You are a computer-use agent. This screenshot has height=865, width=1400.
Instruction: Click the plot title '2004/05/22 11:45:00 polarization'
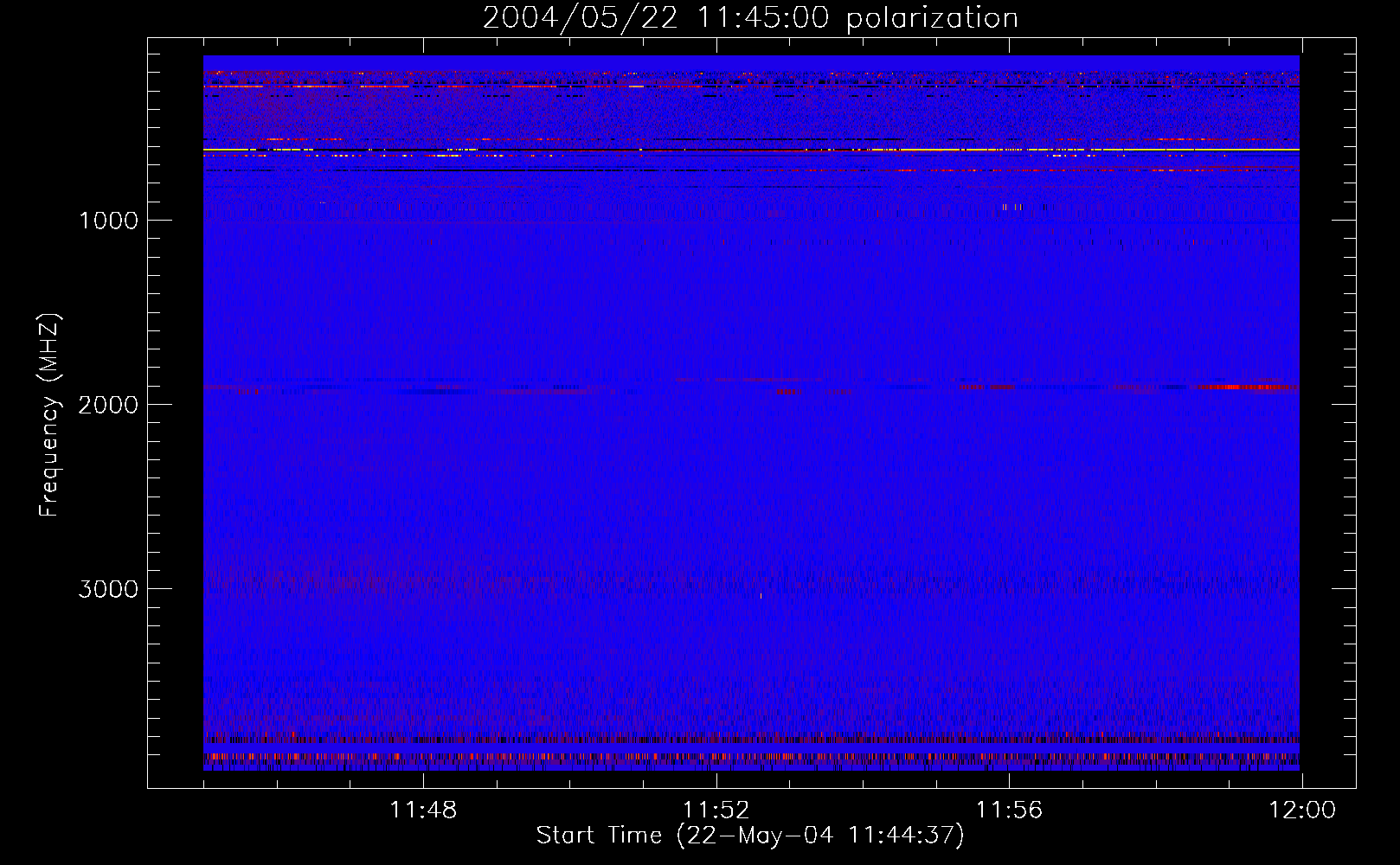coord(750,18)
